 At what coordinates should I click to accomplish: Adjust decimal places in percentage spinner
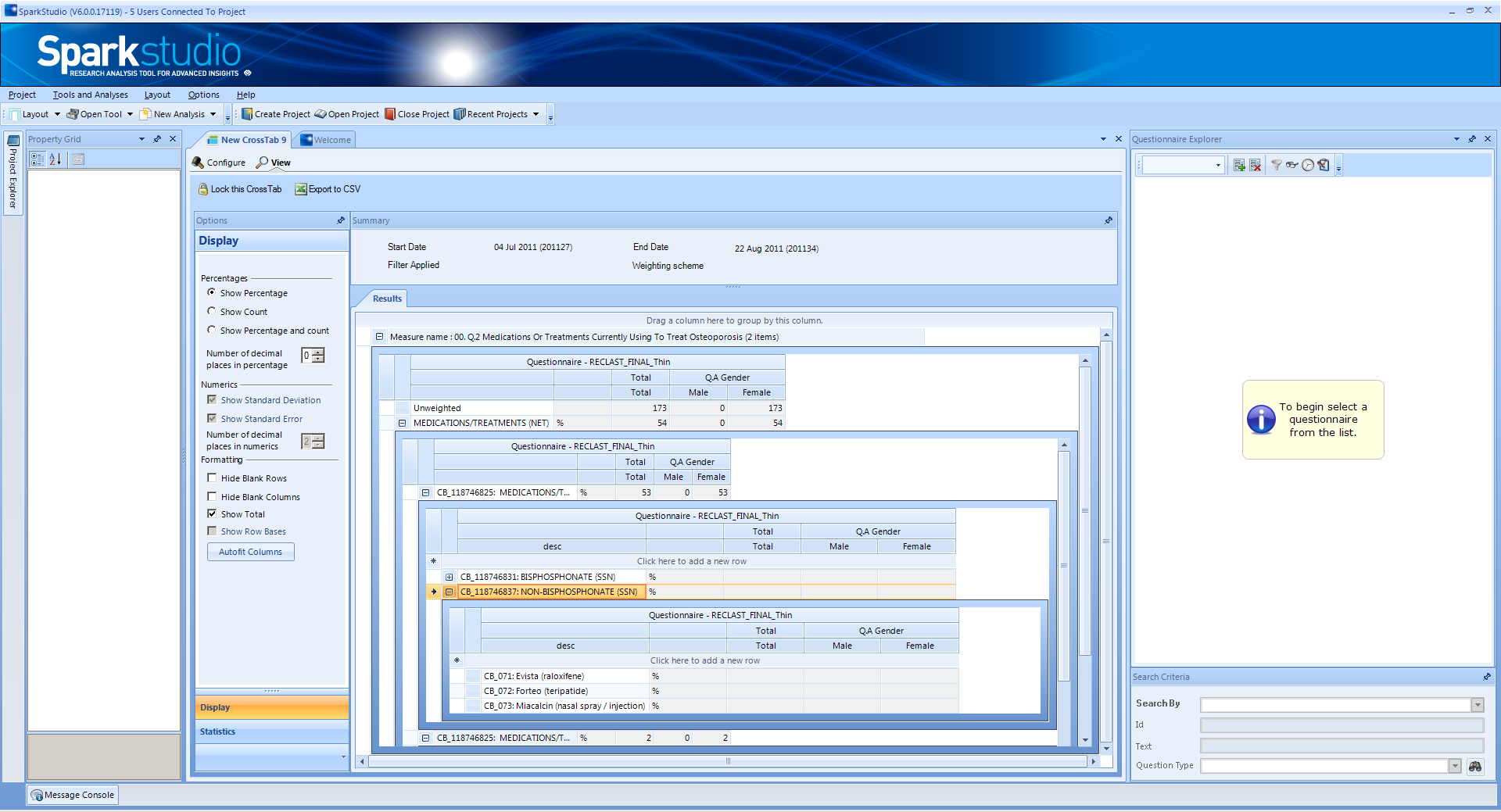click(317, 356)
